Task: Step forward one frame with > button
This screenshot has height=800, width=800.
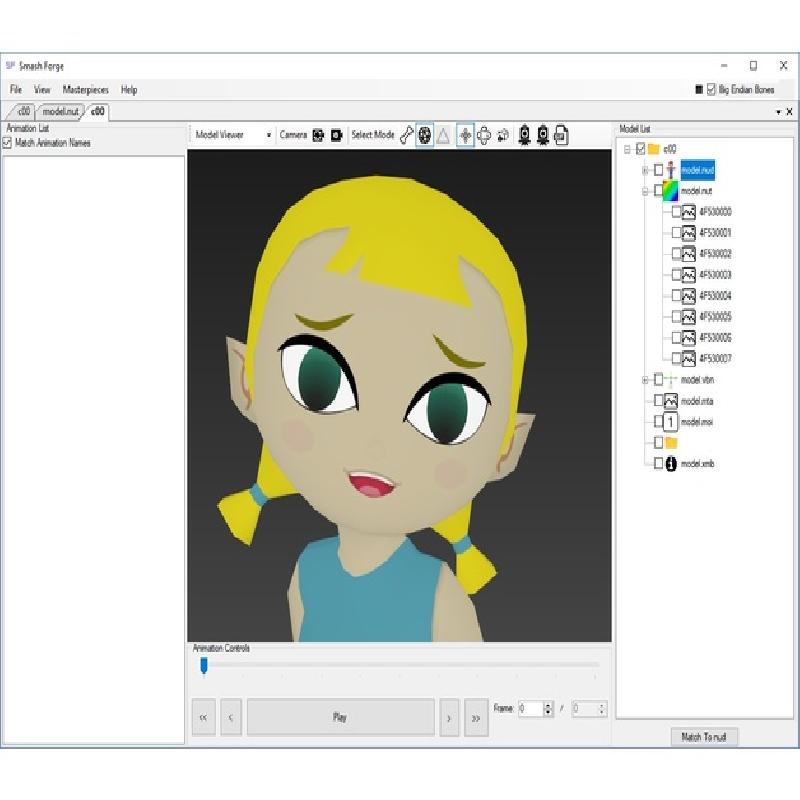Action: point(449,717)
